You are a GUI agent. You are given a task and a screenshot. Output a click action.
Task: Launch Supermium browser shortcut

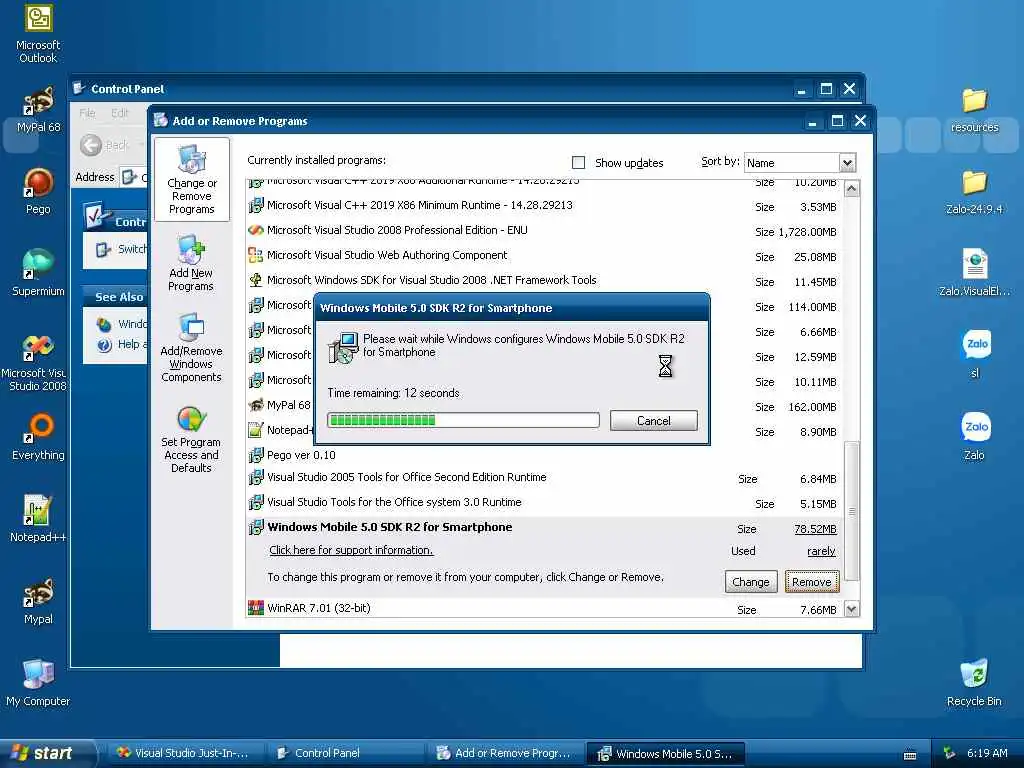pos(38,272)
